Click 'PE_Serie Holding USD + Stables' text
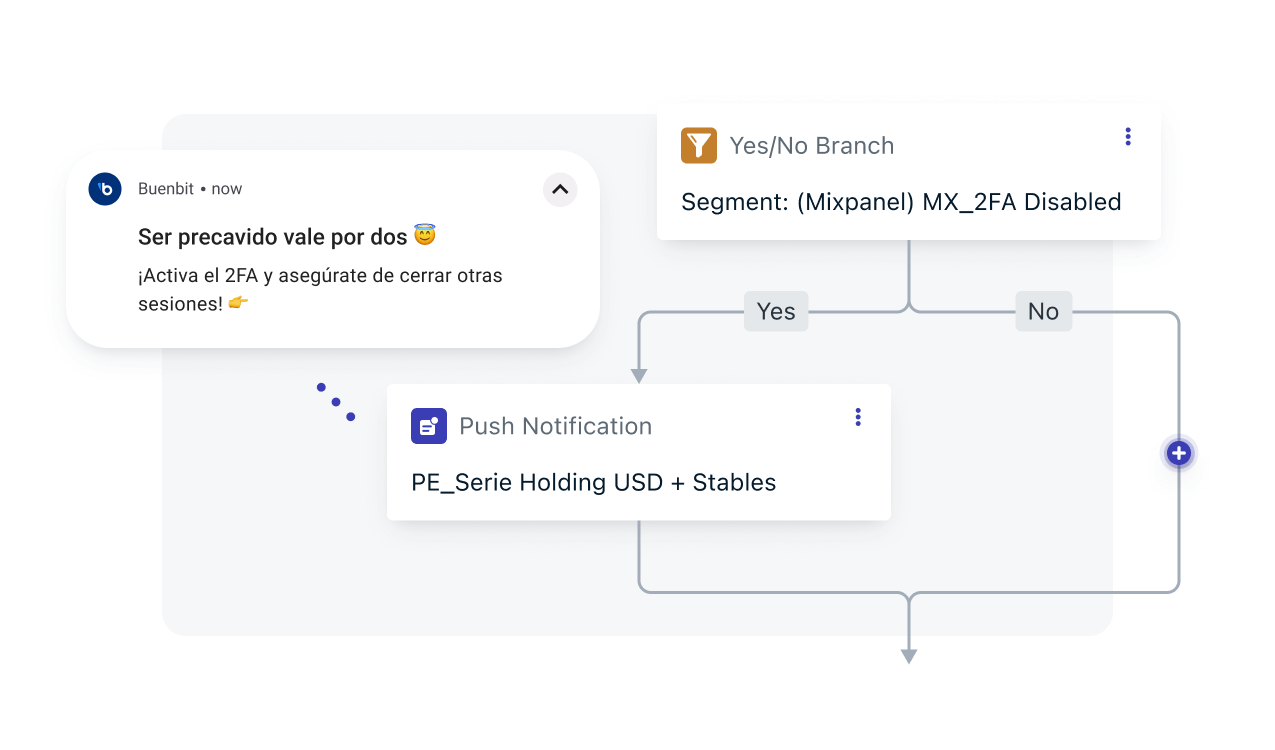The image size is (1275, 750). 594,482
